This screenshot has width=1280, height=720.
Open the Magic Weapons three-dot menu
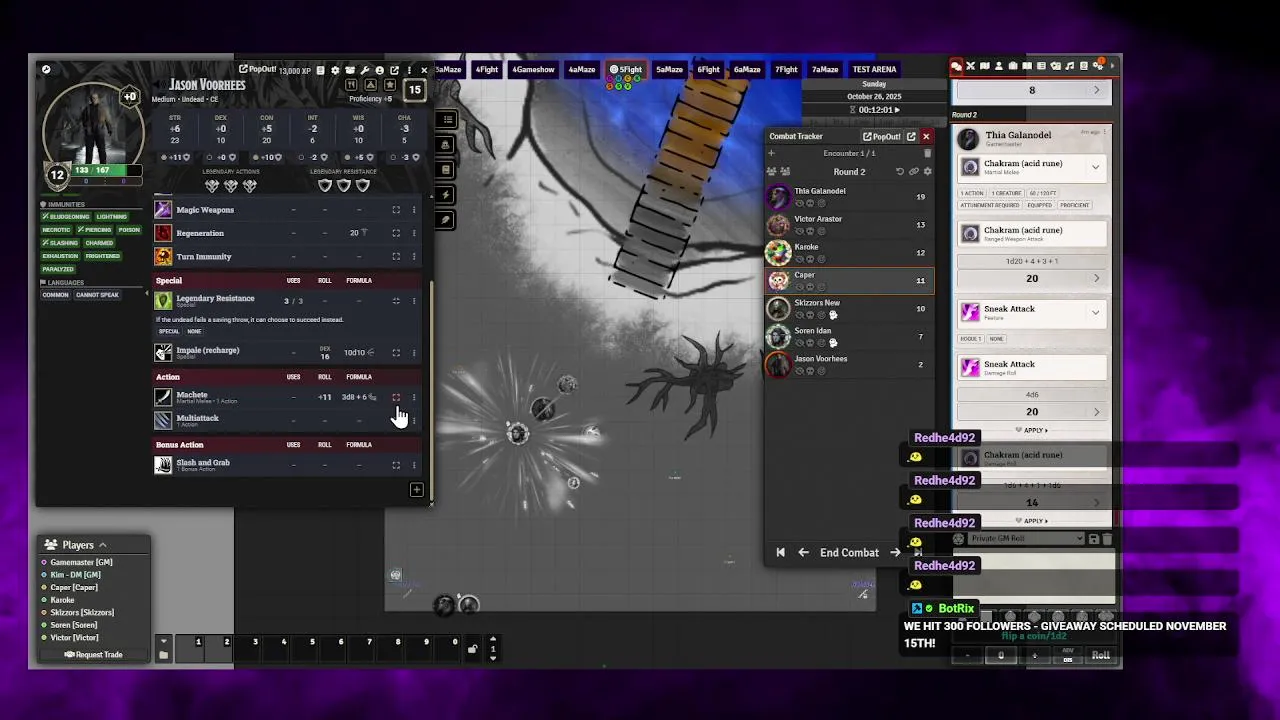pyautogui.click(x=414, y=210)
